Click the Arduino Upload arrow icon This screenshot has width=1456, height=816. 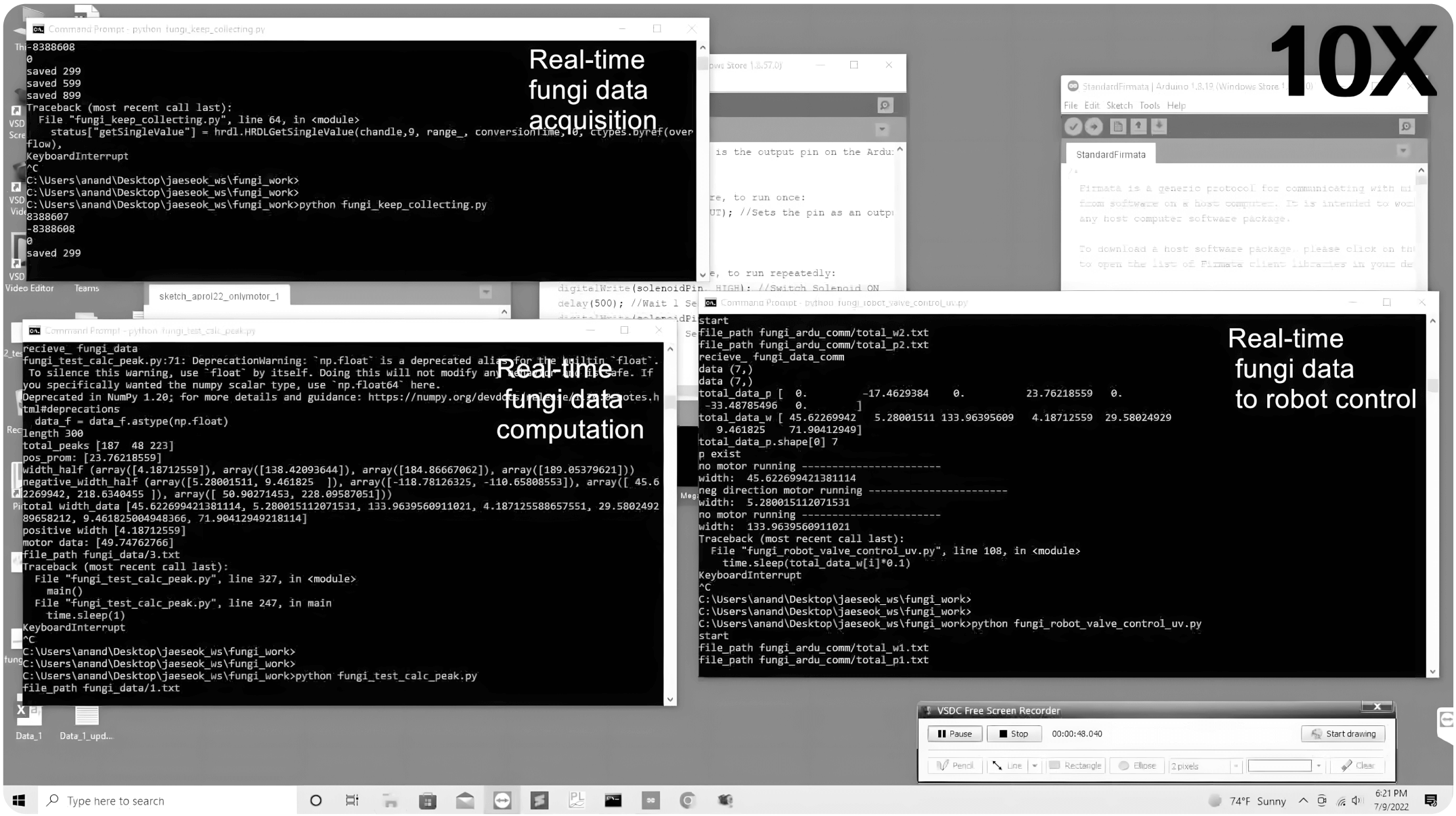1094,127
